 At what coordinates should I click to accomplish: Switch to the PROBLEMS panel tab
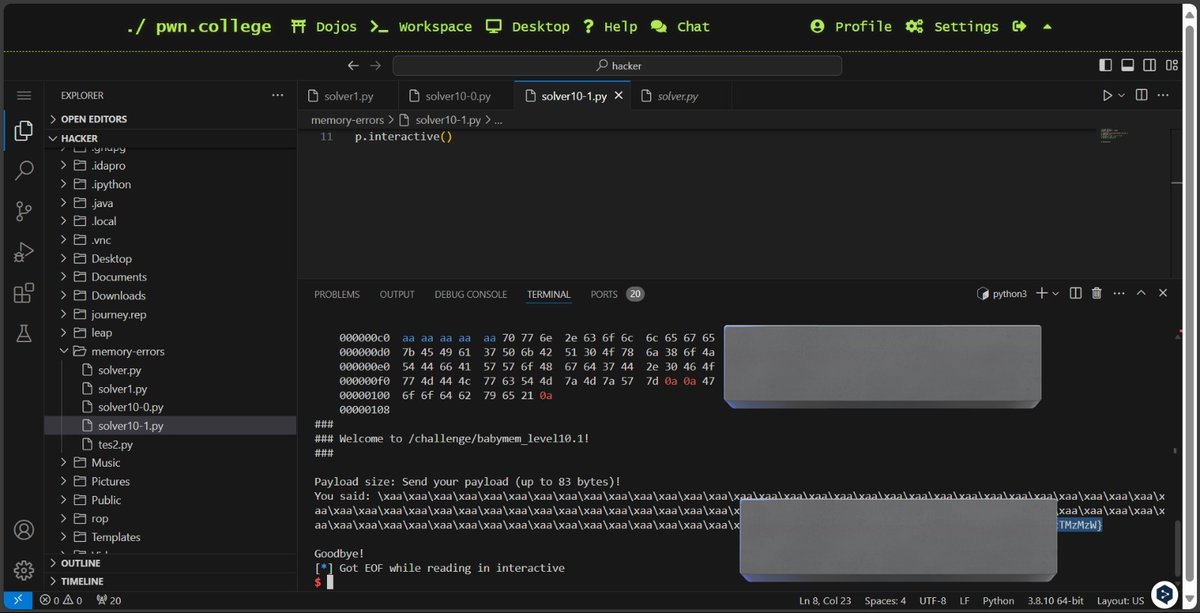336,294
